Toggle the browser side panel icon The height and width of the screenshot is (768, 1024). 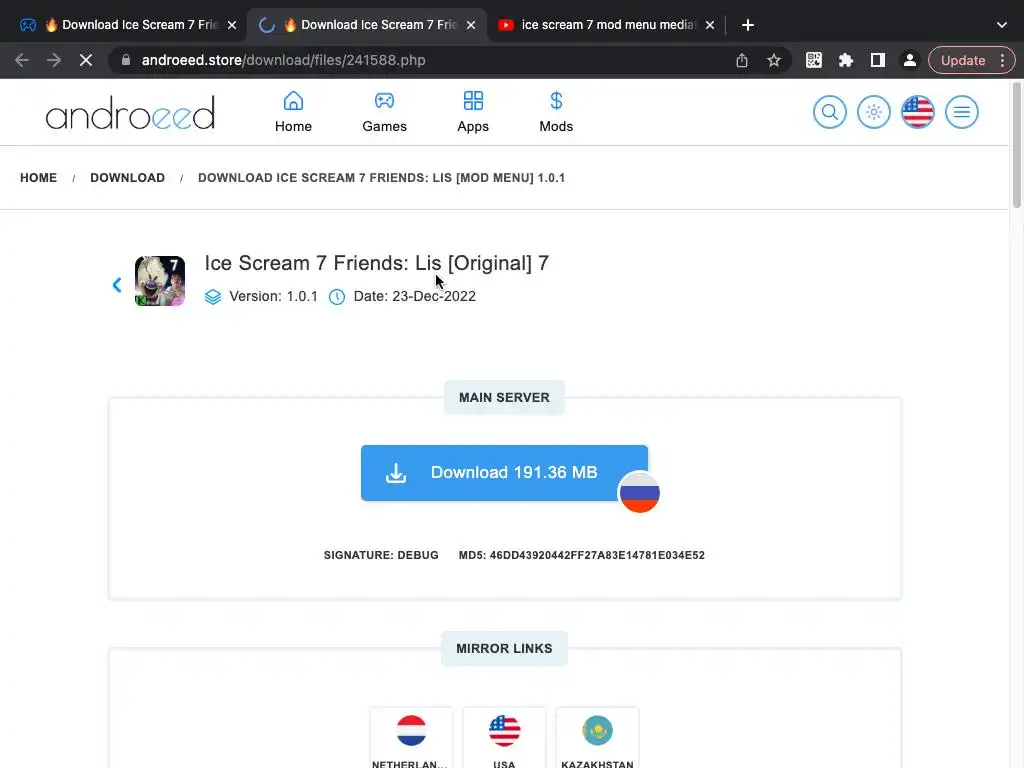click(x=878, y=60)
